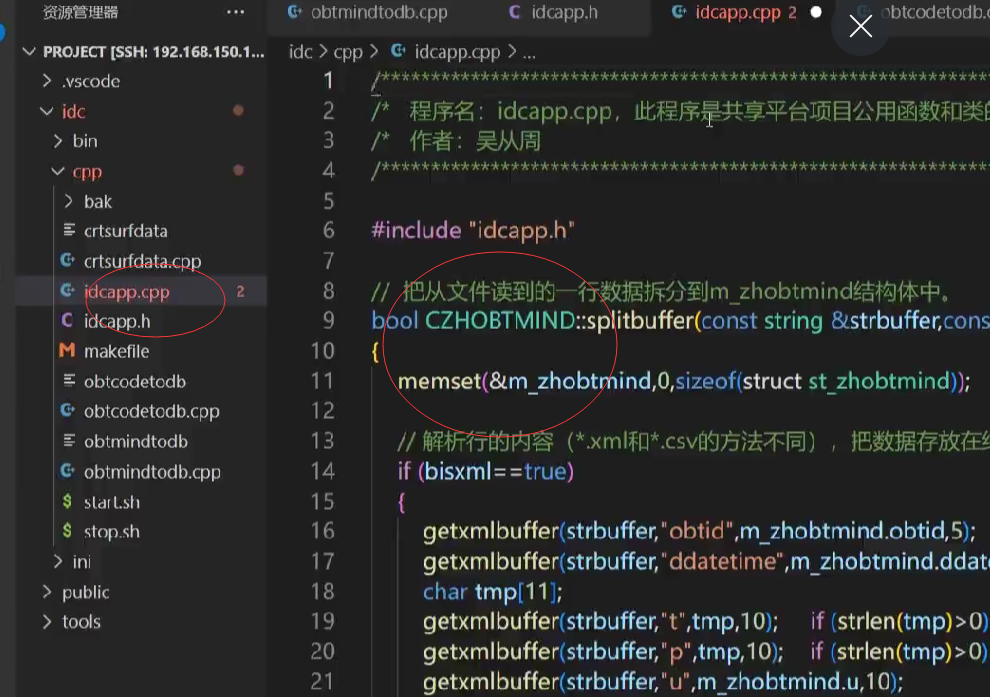Open stop.sh script

point(112,532)
